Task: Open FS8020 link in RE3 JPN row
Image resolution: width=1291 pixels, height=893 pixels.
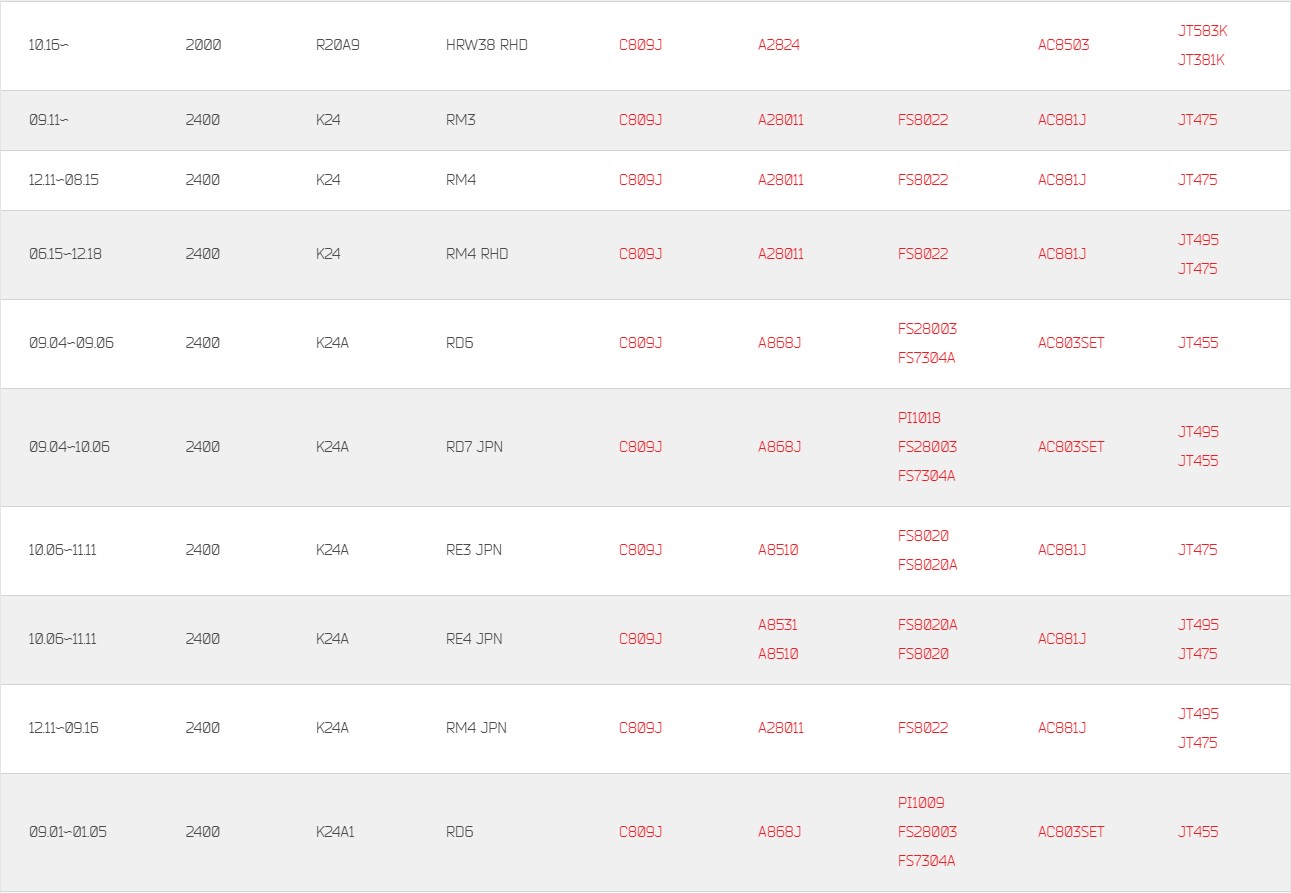Action: [923, 536]
